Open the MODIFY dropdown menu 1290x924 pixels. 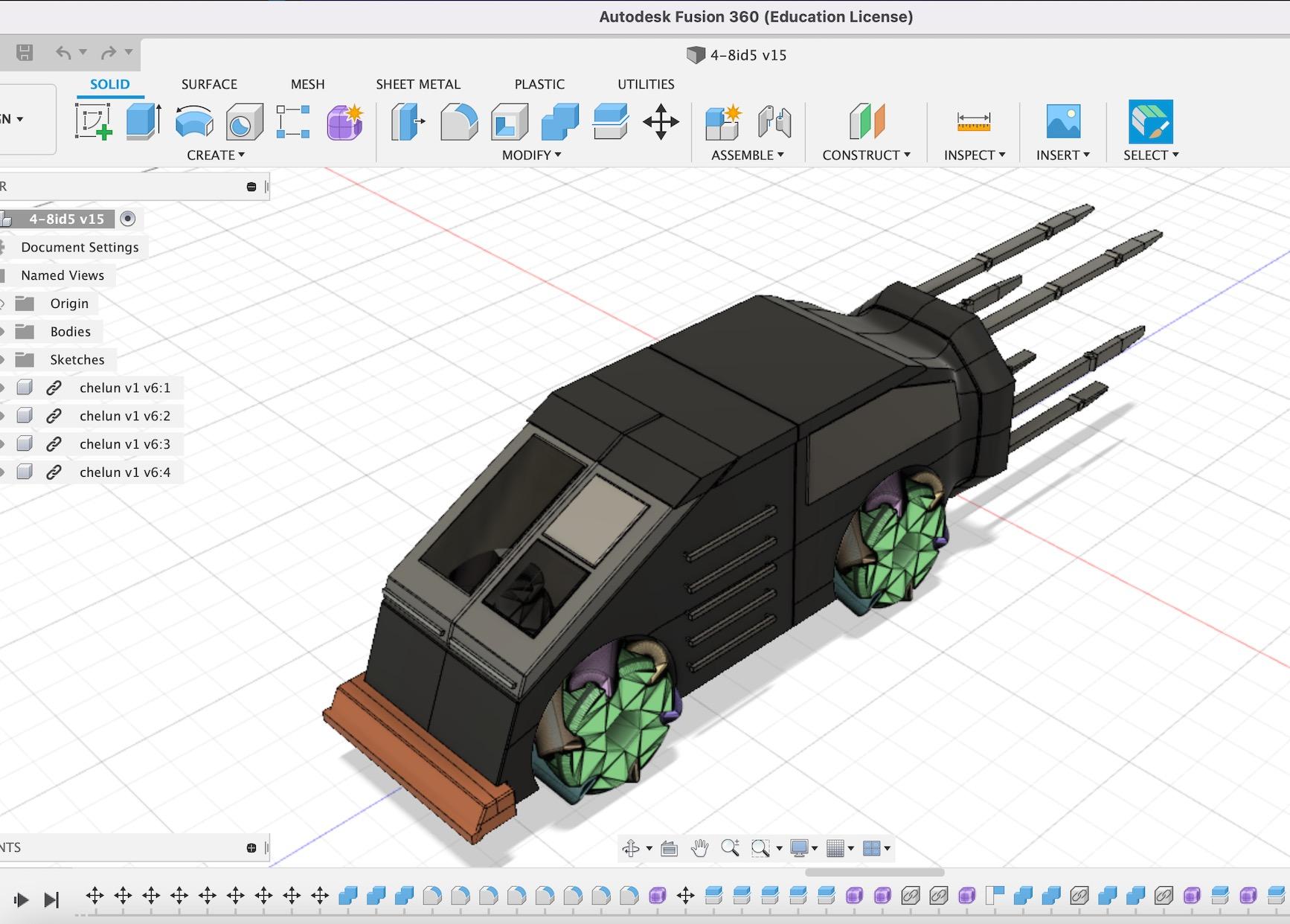(x=531, y=155)
